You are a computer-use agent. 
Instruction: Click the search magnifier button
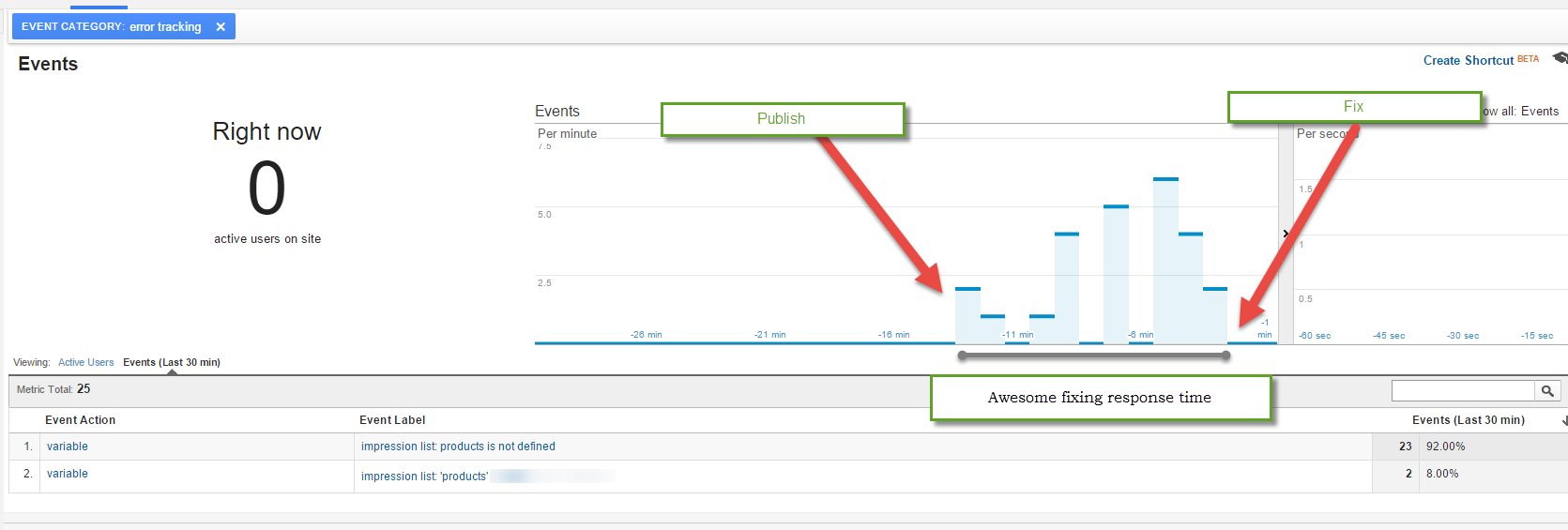[1547, 390]
